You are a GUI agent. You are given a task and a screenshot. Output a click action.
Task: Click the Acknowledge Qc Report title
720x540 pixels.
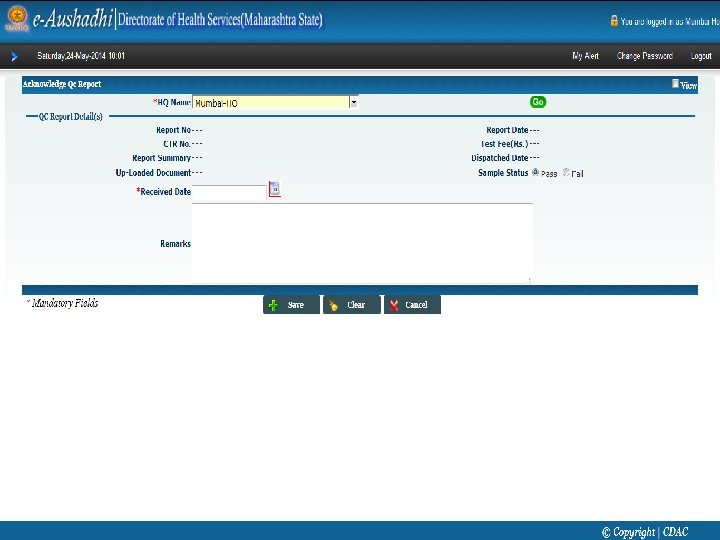click(x=62, y=84)
